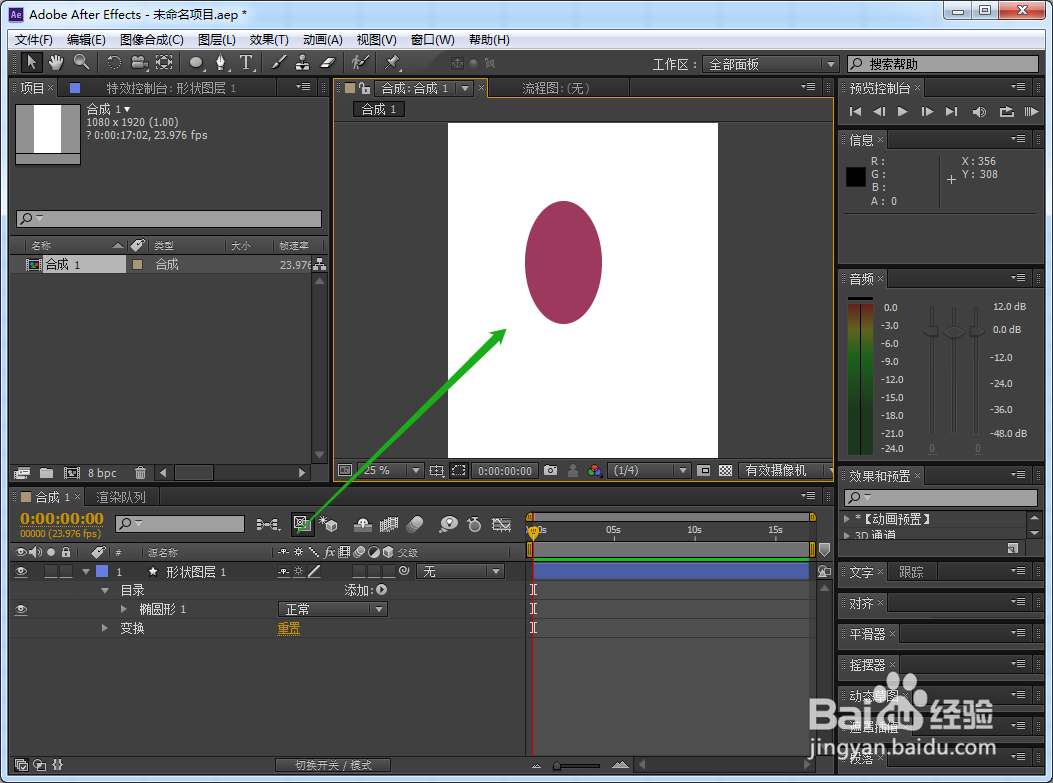Toggle the viewer lock icon

365,88
